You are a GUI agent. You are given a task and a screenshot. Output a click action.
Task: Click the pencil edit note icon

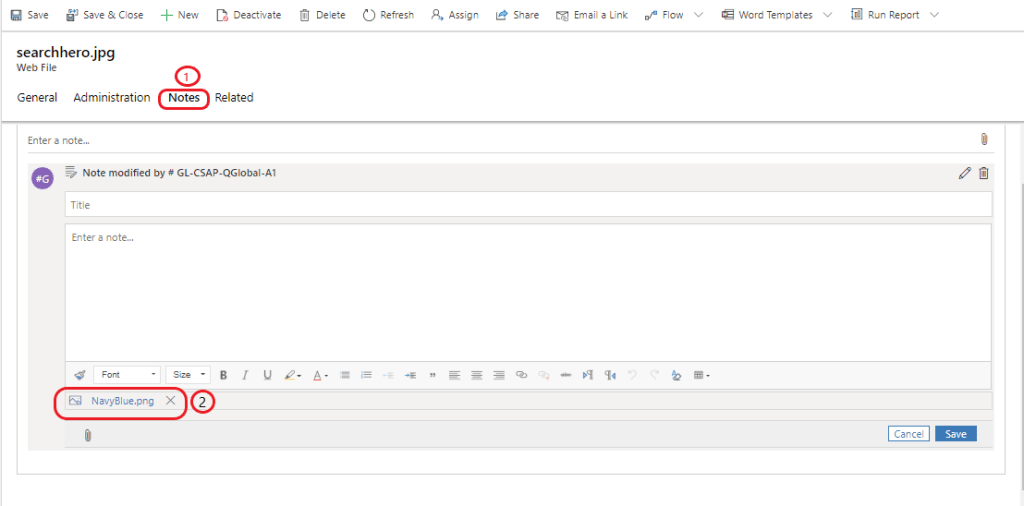tap(964, 173)
